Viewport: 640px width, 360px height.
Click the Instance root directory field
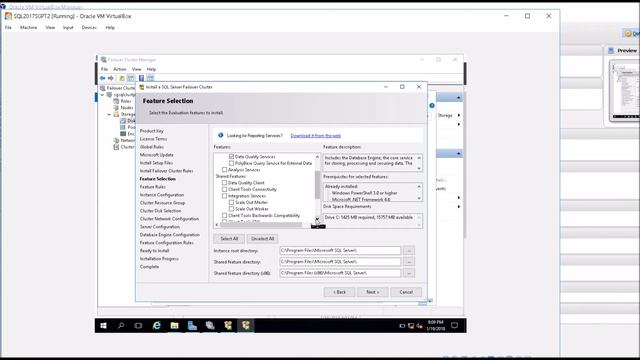pos(340,250)
